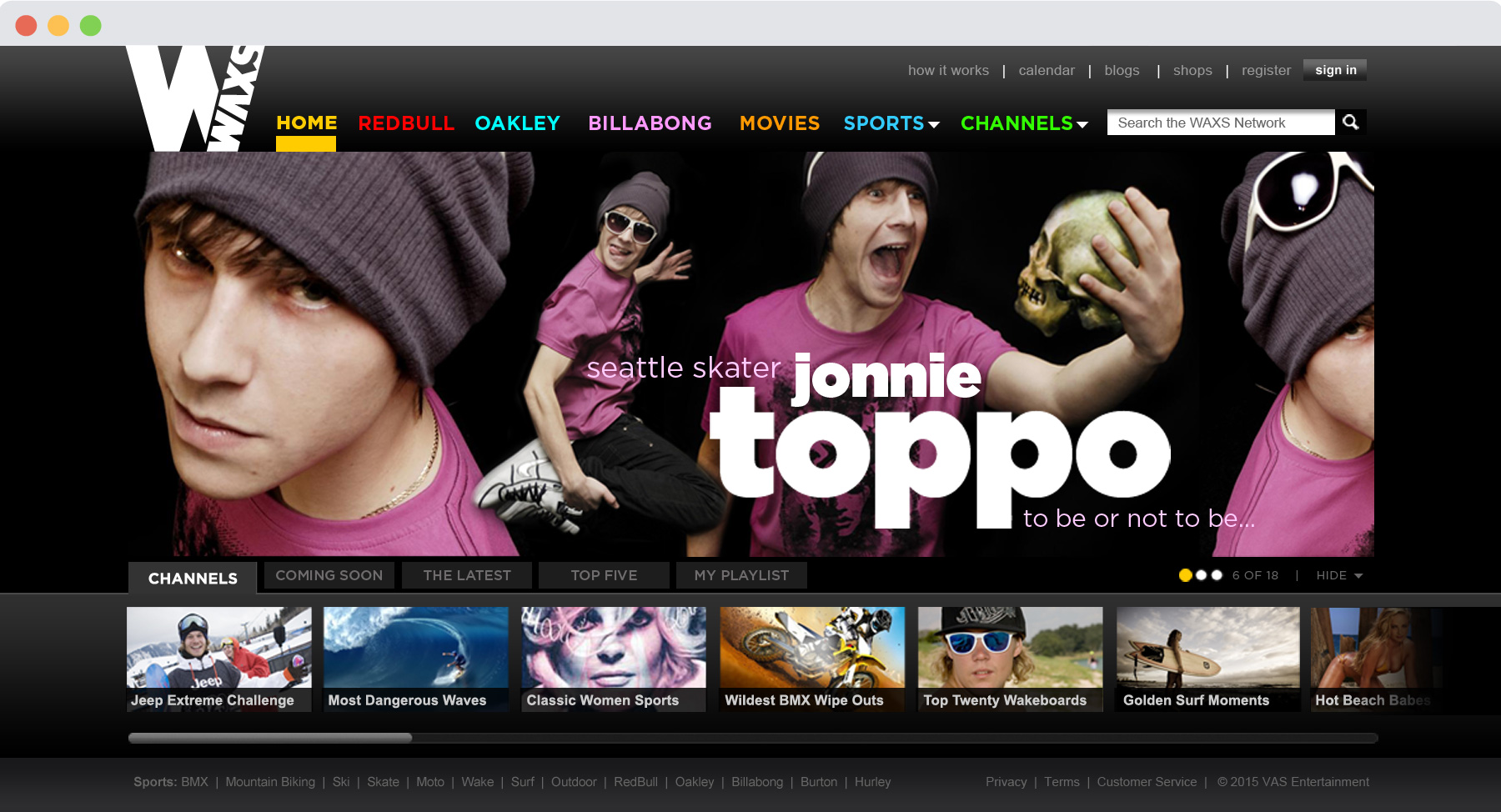
Task: Open Outdoor footer link
Action: (x=574, y=782)
